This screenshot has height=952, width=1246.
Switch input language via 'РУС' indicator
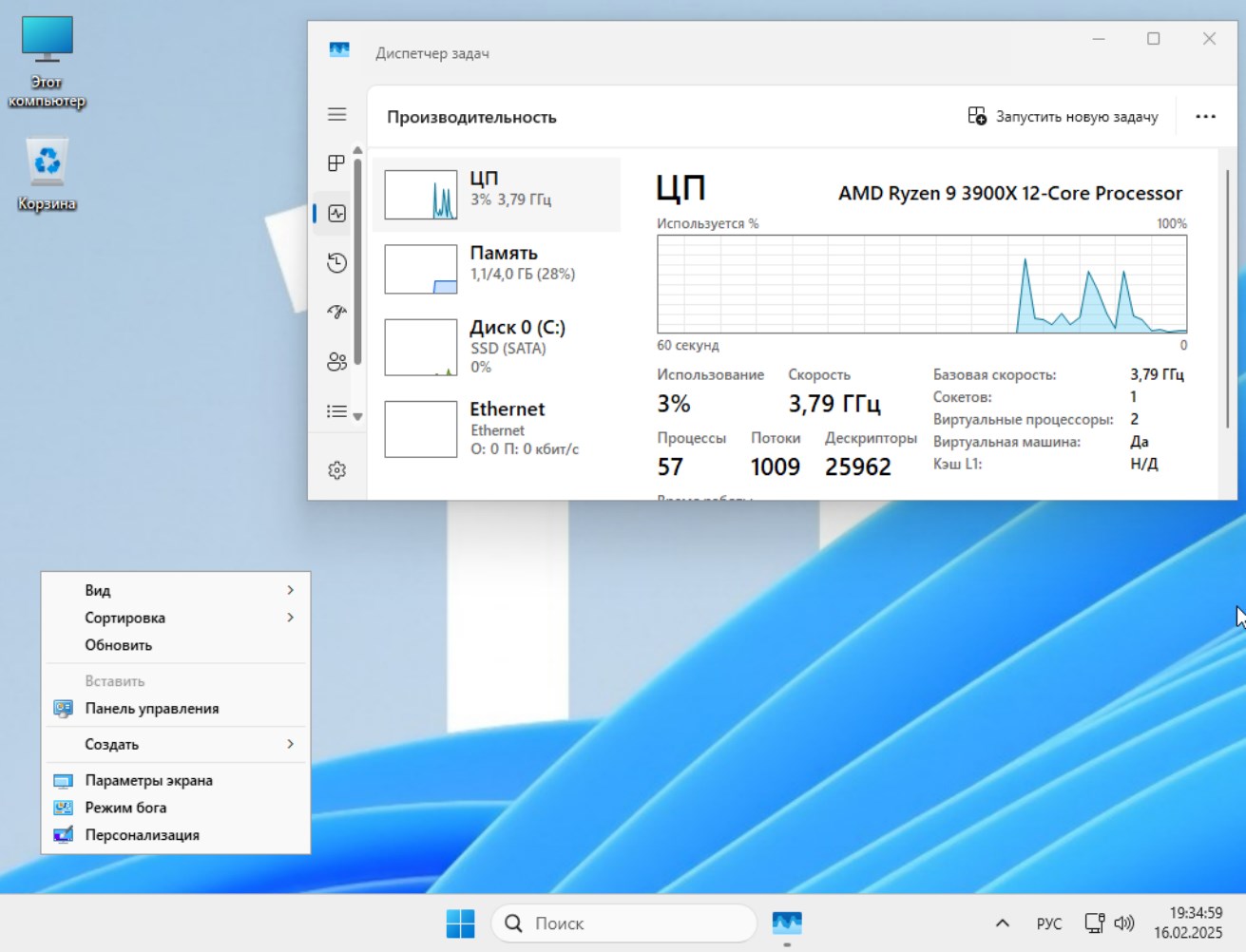tap(1049, 923)
